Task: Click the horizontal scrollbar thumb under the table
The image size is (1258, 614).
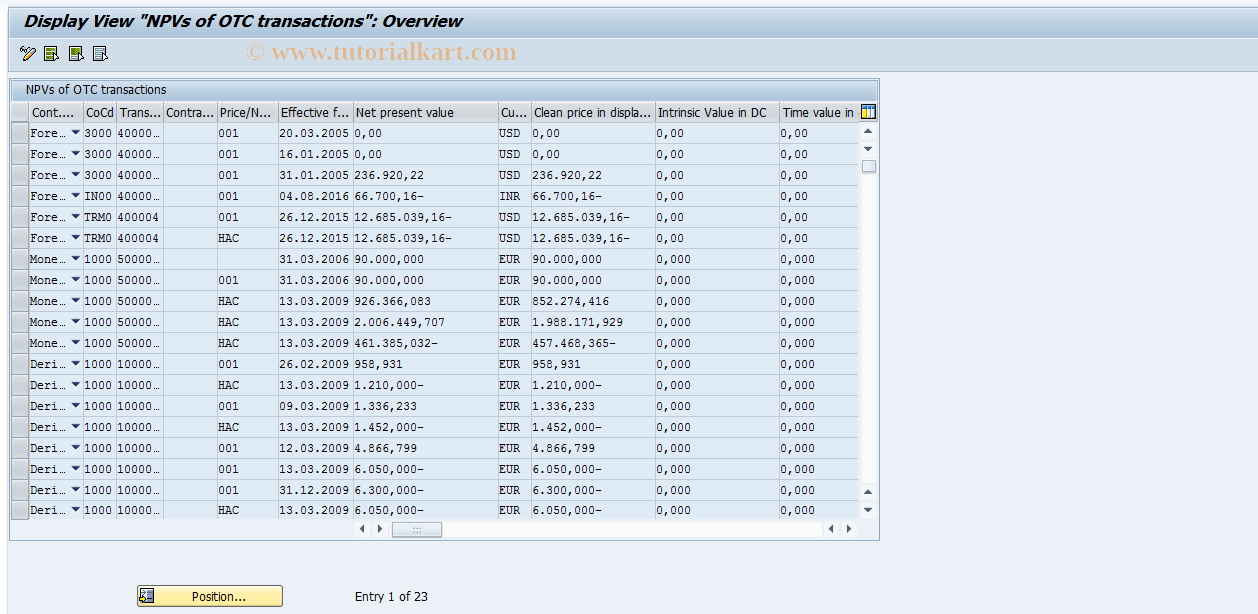Action: click(x=417, y=529)
